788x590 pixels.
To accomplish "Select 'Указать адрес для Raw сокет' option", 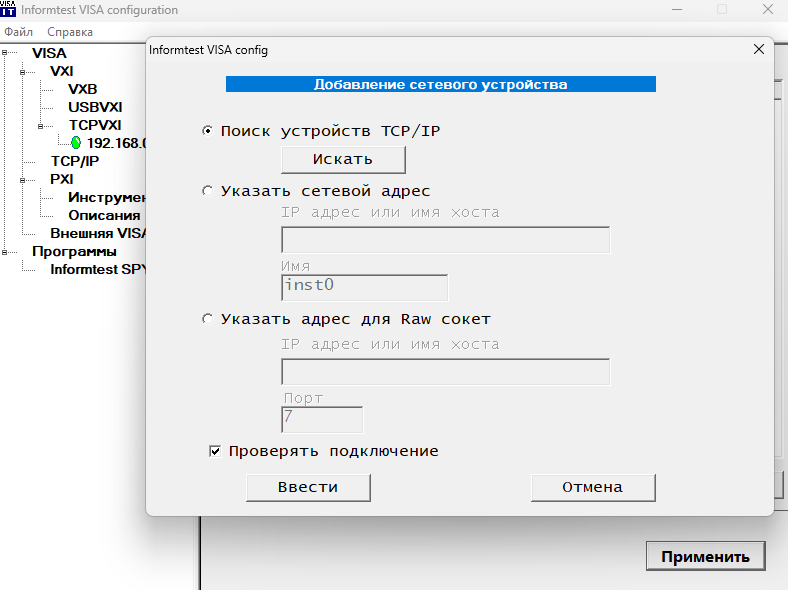I will [207, 319].
